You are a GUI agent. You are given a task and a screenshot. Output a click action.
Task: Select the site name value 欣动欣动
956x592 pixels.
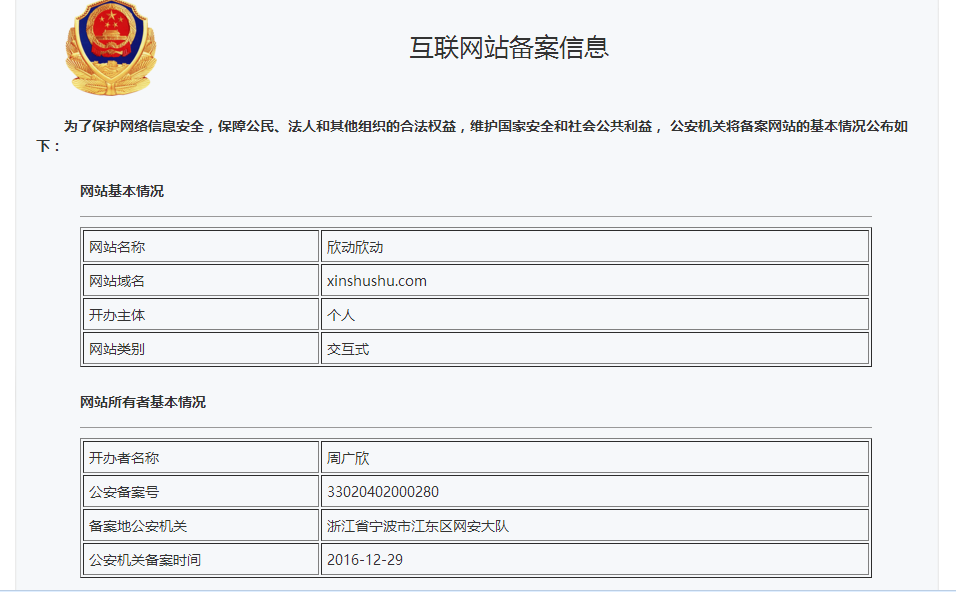click(x=355, y=247)
